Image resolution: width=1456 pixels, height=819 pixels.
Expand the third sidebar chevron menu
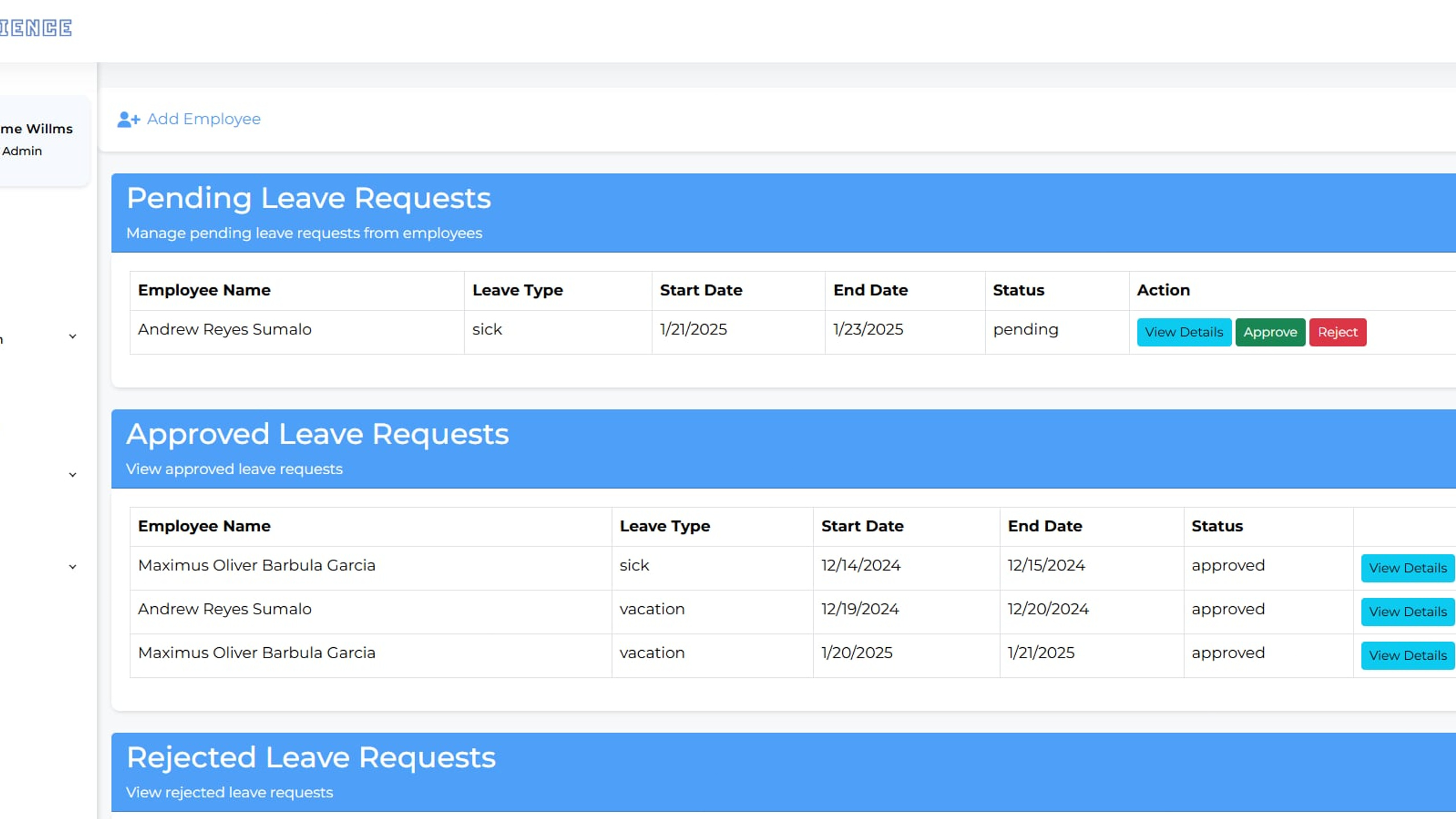point(73,567)
